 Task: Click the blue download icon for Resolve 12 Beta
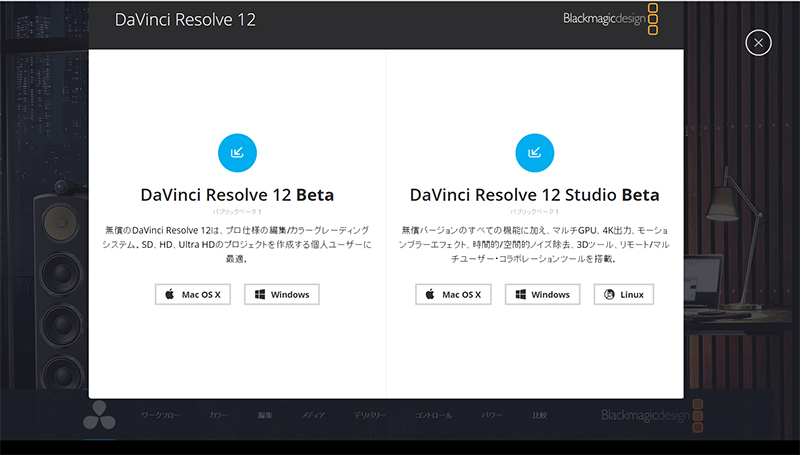tap(237, 152)
